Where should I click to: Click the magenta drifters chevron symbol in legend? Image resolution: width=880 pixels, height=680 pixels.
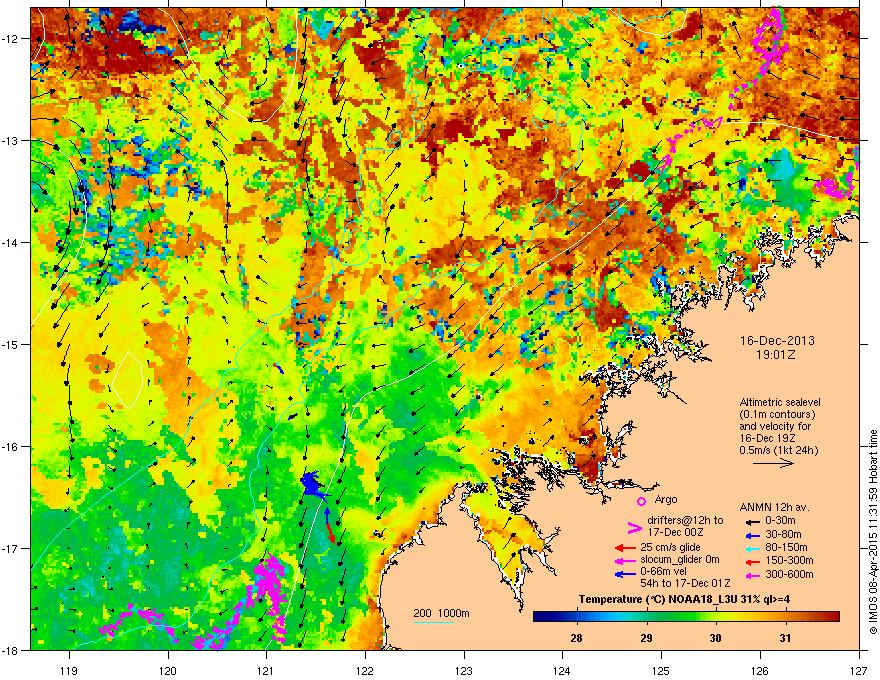634,527
